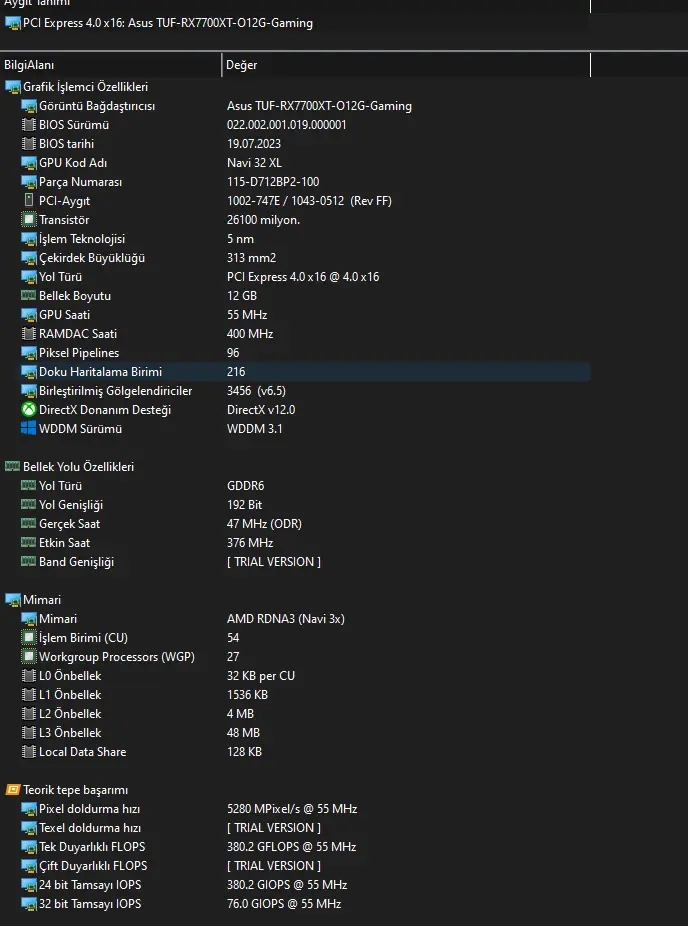
Task: Click the icon next to BIOS tarihi
Action: pyautogui.click(x=28, y=144)
